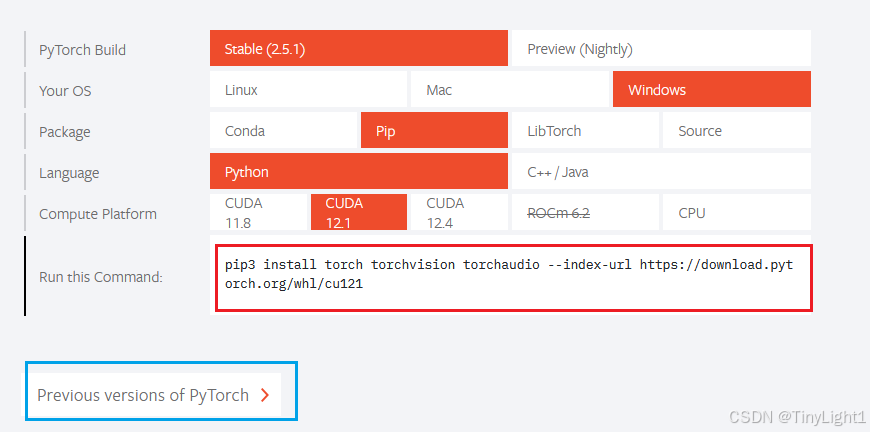The height and width of the screenshot is (432, 870).
Task: Open Previous versions of PyTorch link
Action: tap(153, 395)
